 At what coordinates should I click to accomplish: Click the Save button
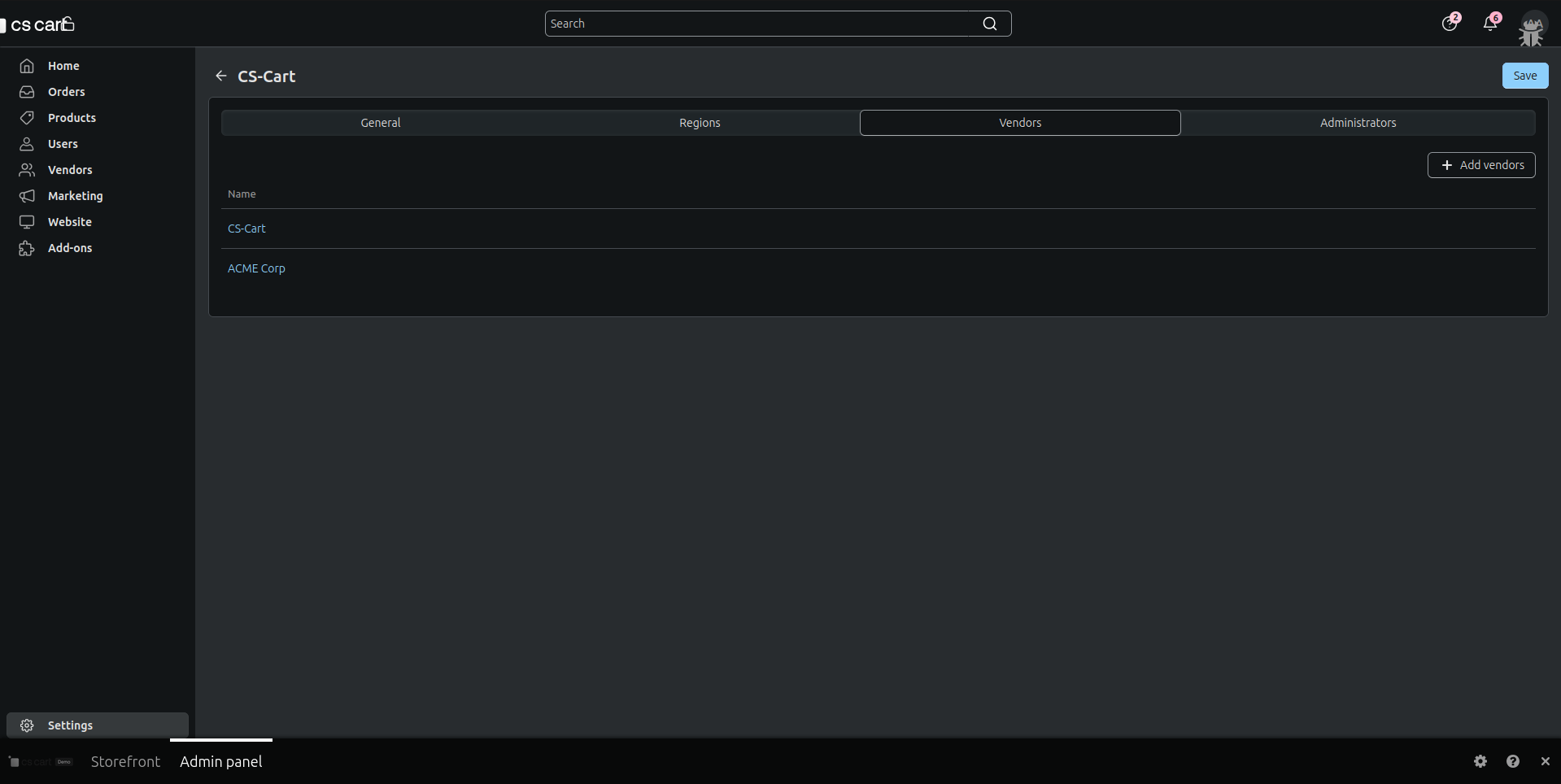point(1524,76)
